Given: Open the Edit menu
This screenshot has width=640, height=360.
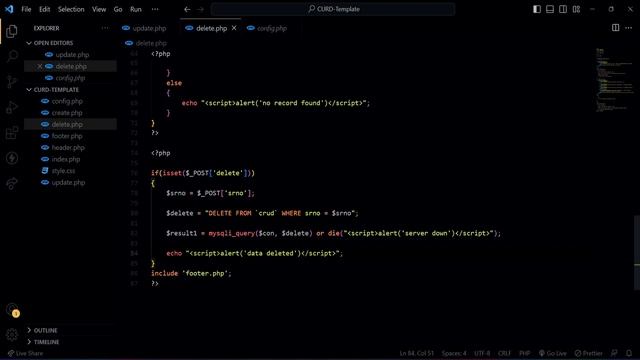Looking at the screenshot, I should tap(44, 9).
